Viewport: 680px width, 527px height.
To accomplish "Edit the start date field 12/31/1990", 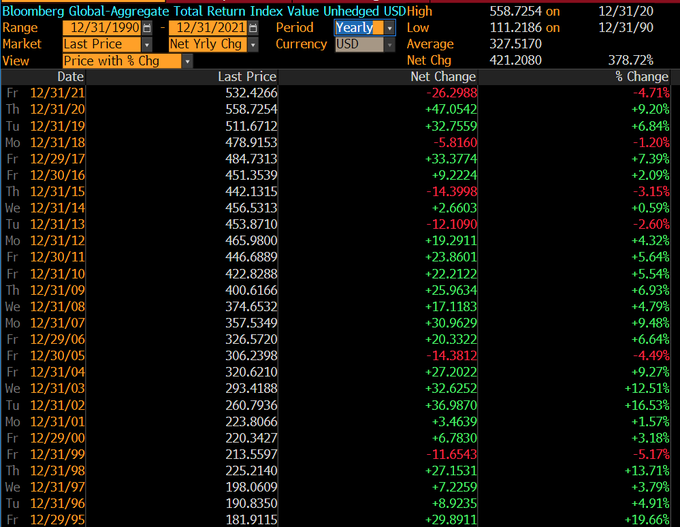I will point(102,28).
